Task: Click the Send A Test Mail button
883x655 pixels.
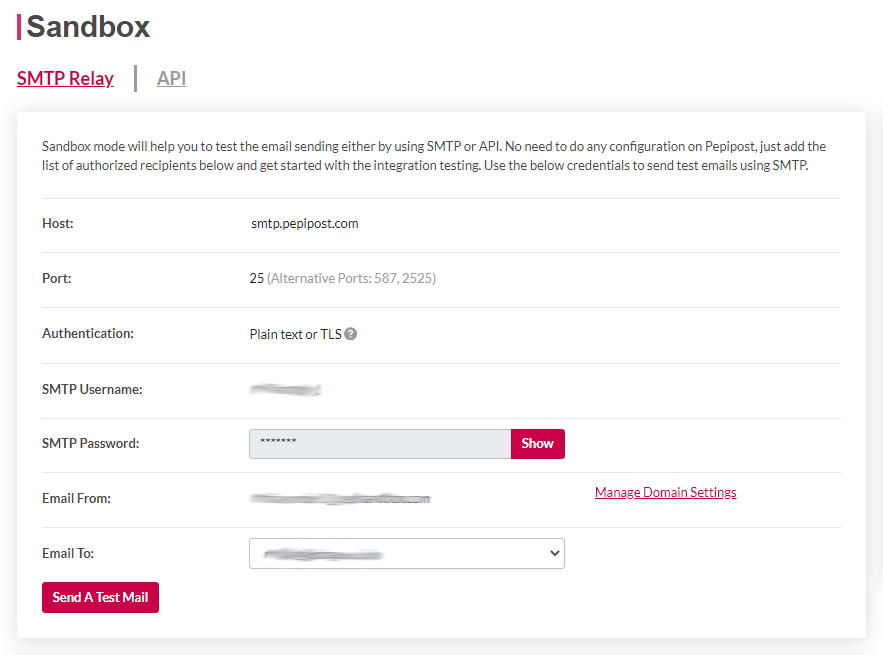Action: point(100,597)
